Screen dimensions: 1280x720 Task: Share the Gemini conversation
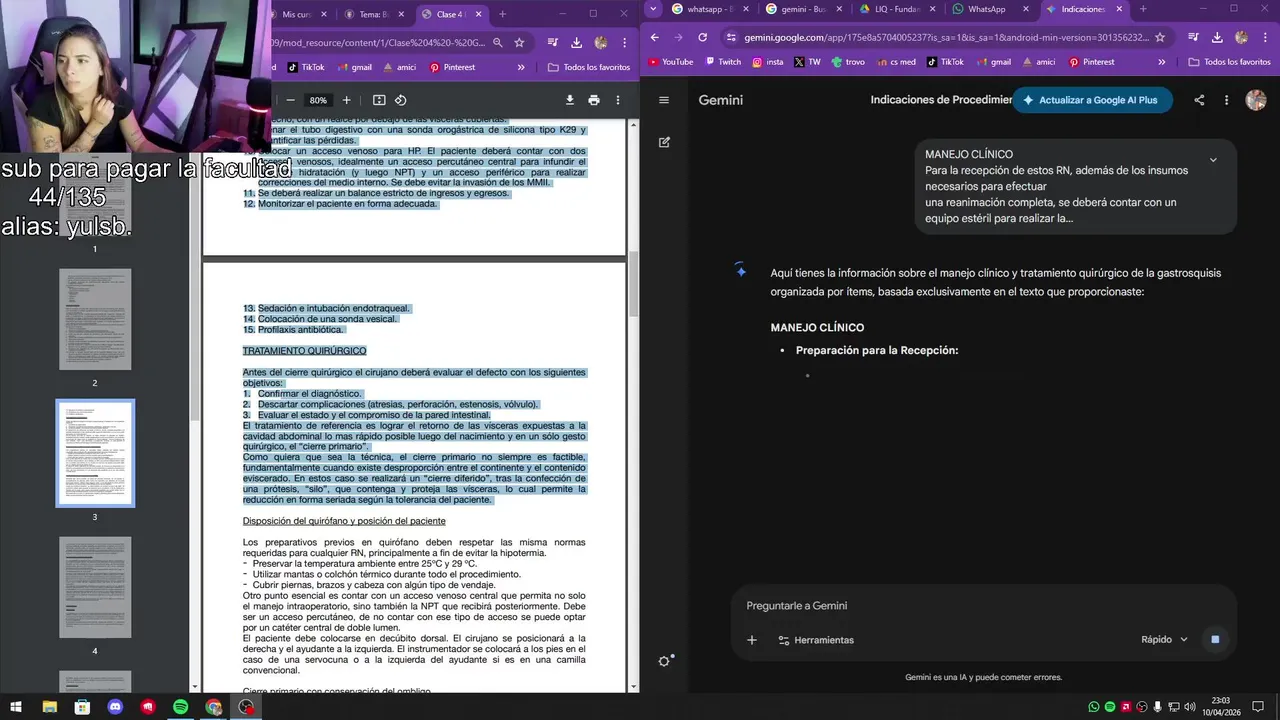(x=1199, y=100)
